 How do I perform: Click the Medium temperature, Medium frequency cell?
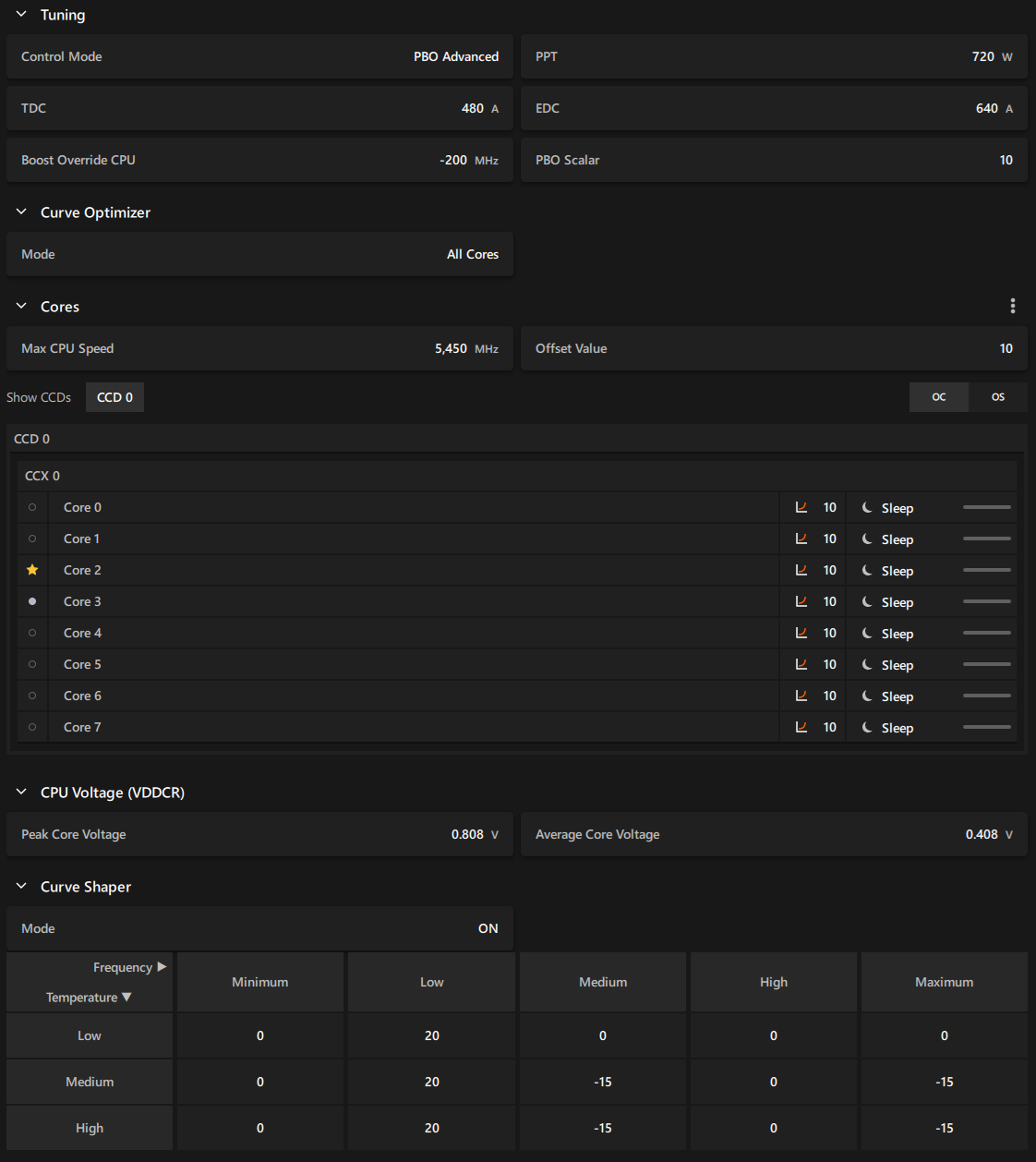click(x=603, y=1082)
